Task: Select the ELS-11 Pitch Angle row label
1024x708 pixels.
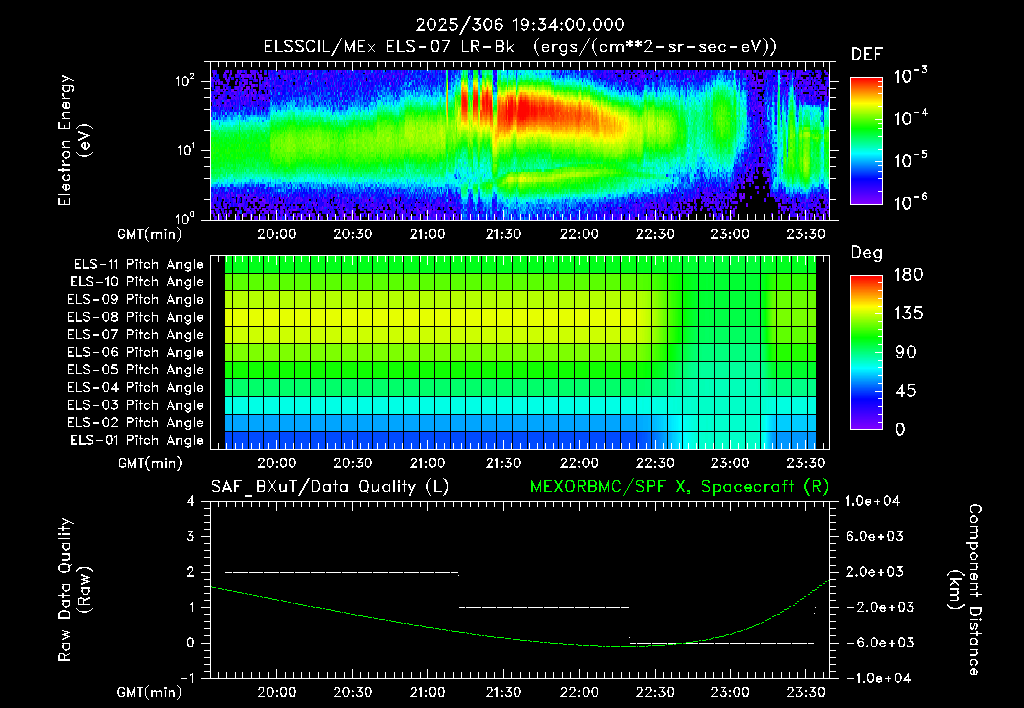Action: pos(138,265)
